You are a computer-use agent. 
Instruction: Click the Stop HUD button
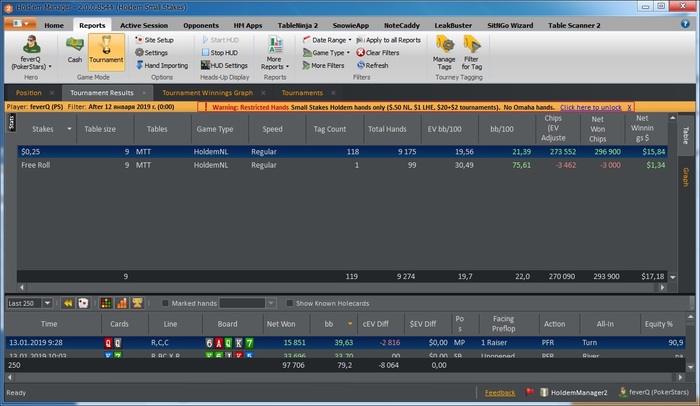point(219,52)
